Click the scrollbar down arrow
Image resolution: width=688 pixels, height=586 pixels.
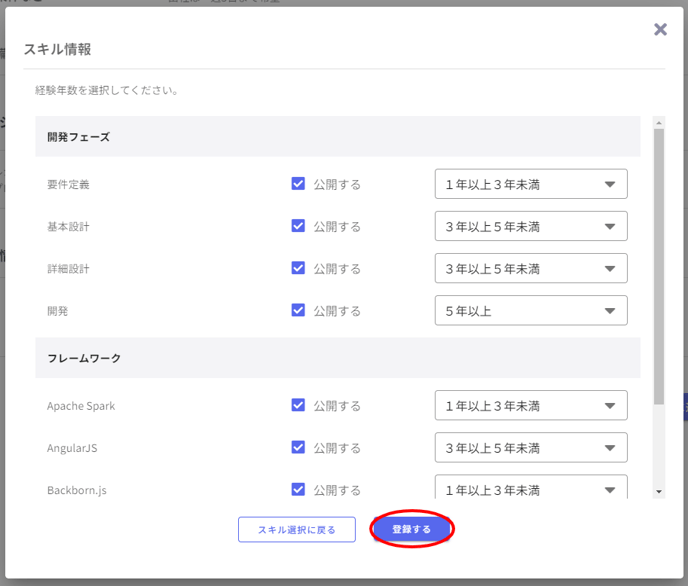tap(658, 491)
